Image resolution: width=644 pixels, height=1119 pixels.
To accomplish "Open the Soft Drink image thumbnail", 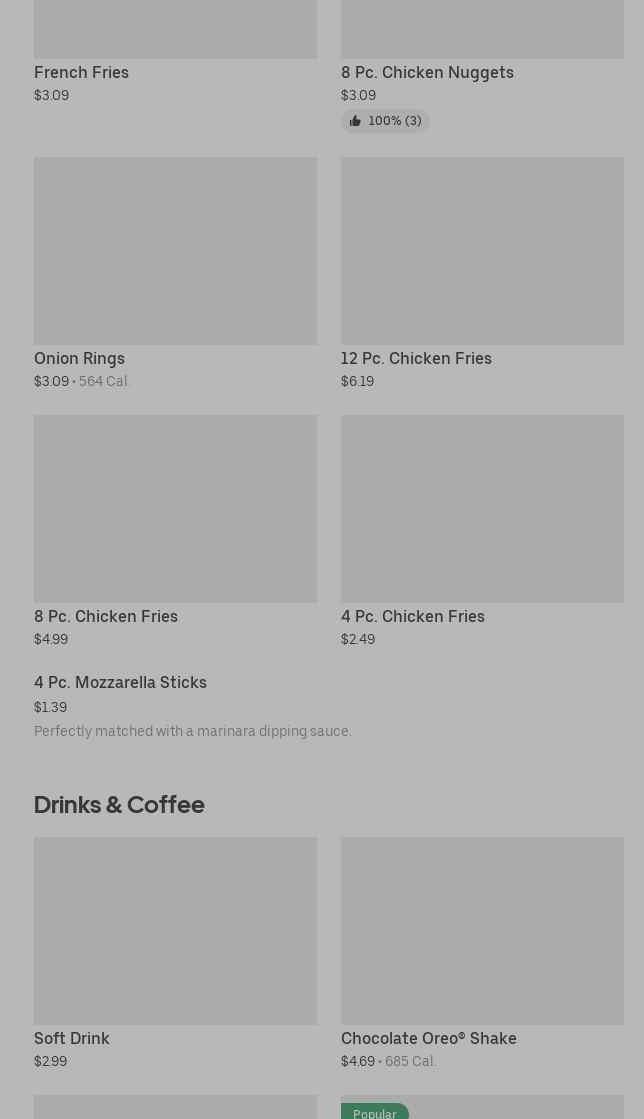I will pos(176,931).
